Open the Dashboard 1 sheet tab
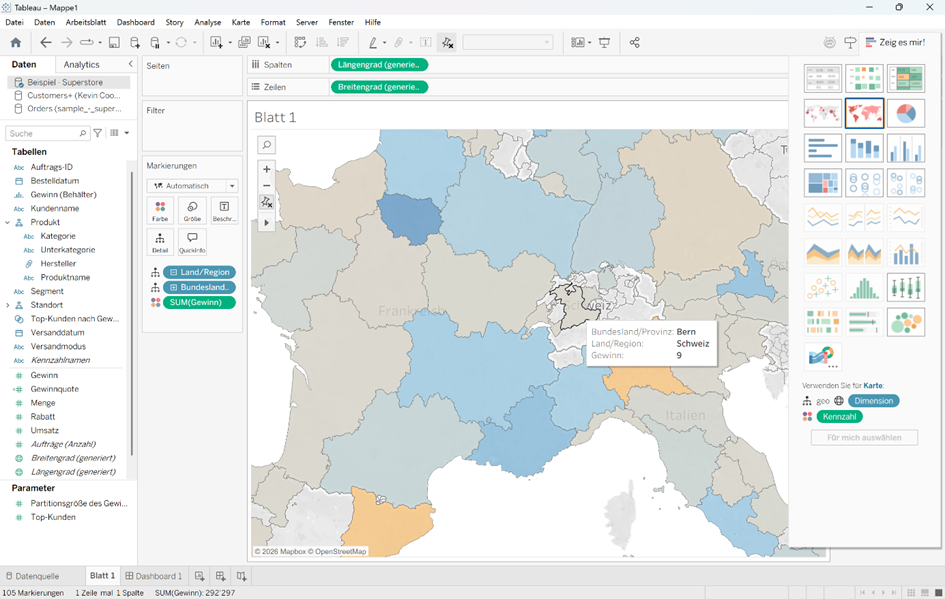 pos(153,576)
